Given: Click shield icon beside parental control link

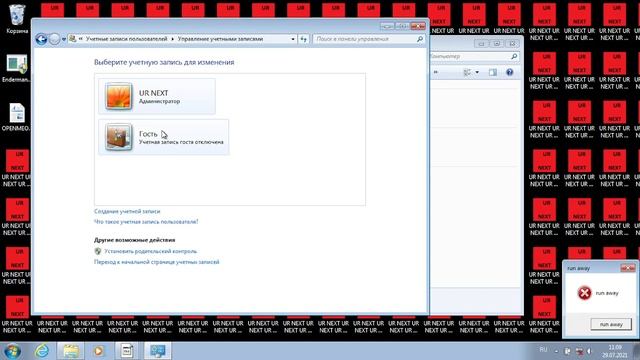Looking at the screenshot, I should pos(98,251).
